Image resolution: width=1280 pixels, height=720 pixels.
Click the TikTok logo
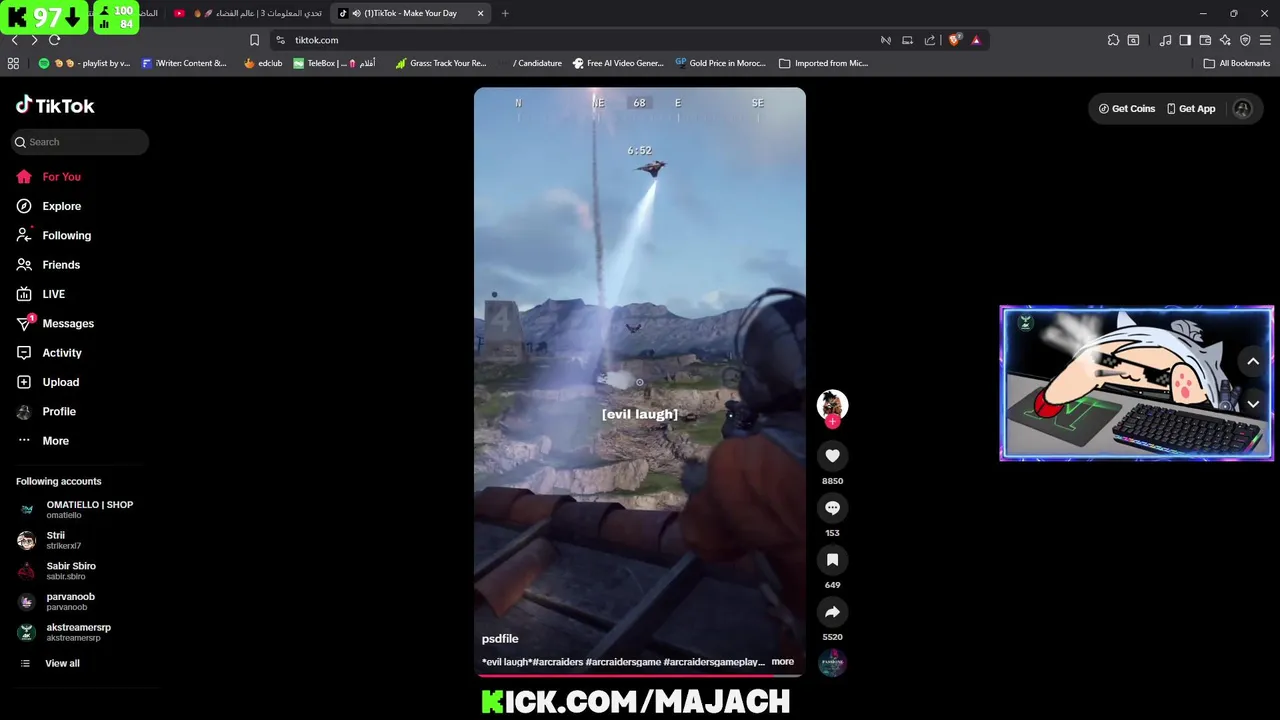[x=55, y=105]
